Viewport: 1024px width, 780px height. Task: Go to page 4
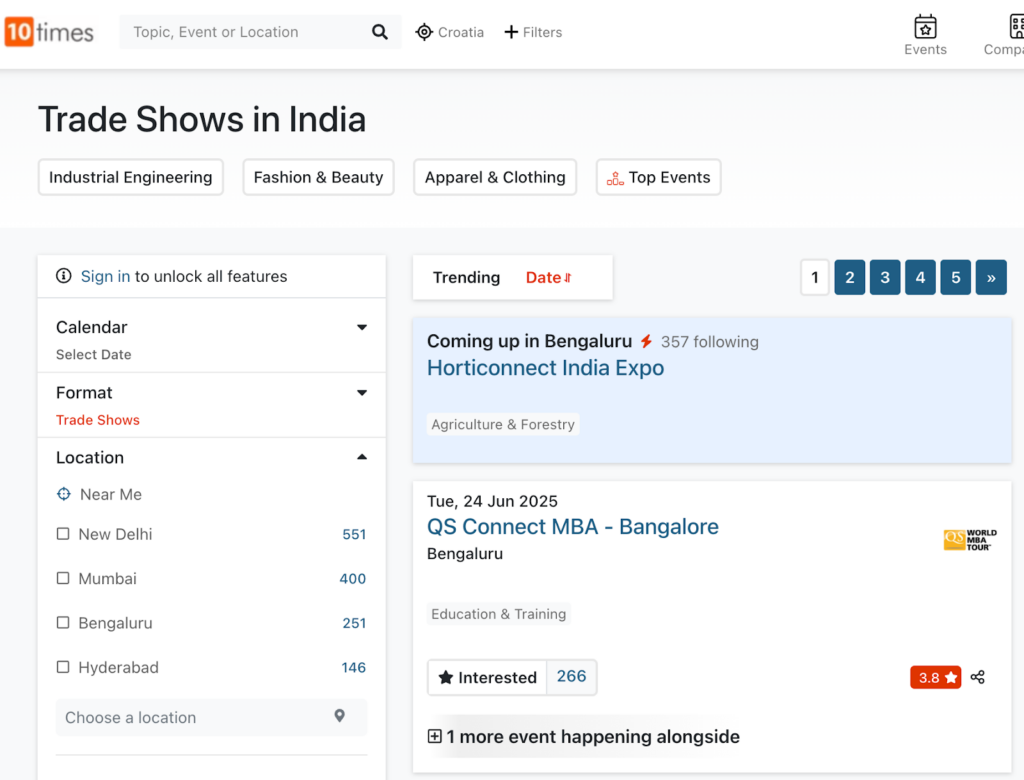pyautogui.click(x=920, y=278)
